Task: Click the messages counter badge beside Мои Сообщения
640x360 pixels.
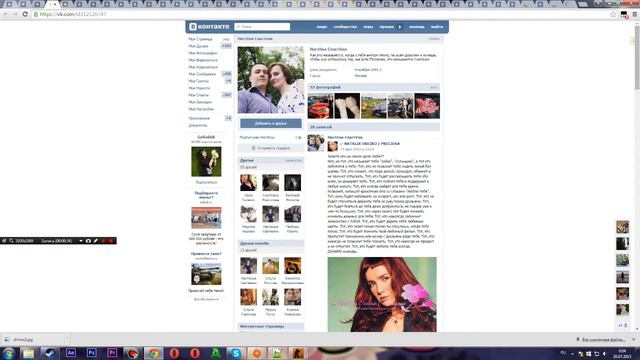Action: click(227, 74)
